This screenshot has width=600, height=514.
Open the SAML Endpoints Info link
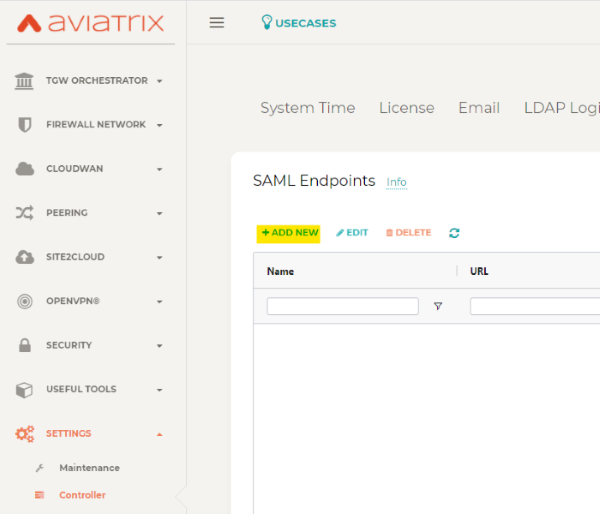coord(396,182)
